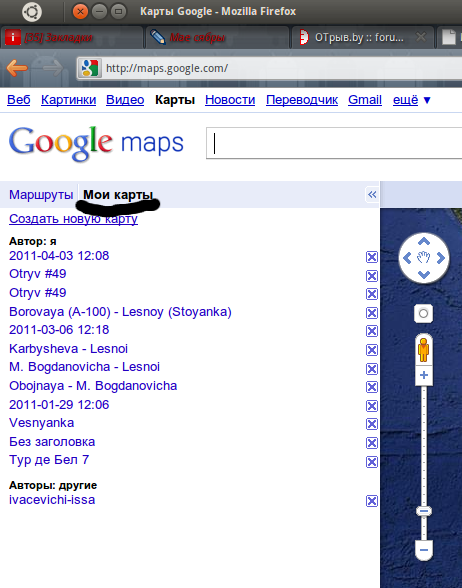
Task: Open the Картинки link
Action: (68, 100)
